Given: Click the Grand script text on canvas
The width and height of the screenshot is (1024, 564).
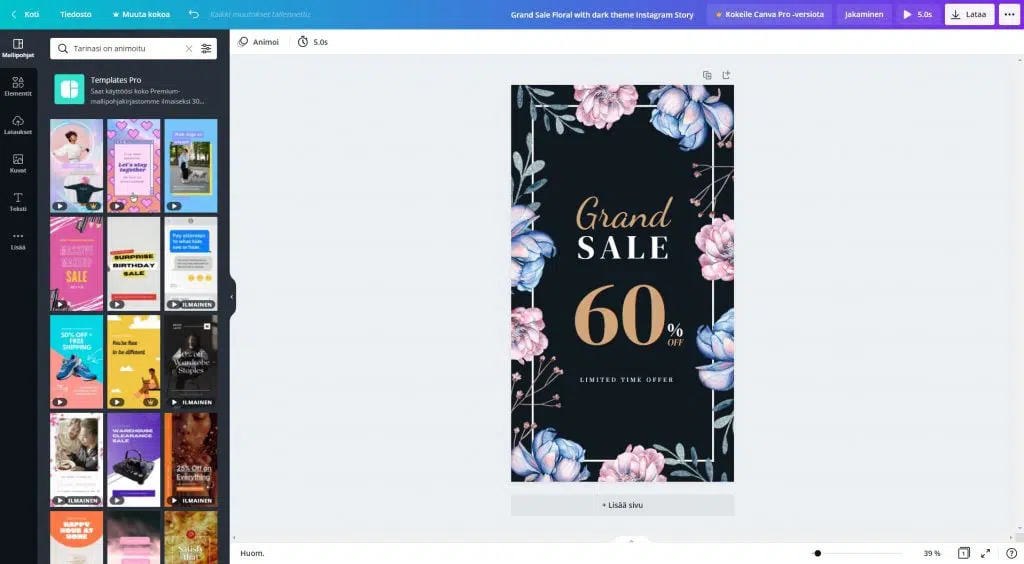Looking at the screenshot, I should [624, 213].
